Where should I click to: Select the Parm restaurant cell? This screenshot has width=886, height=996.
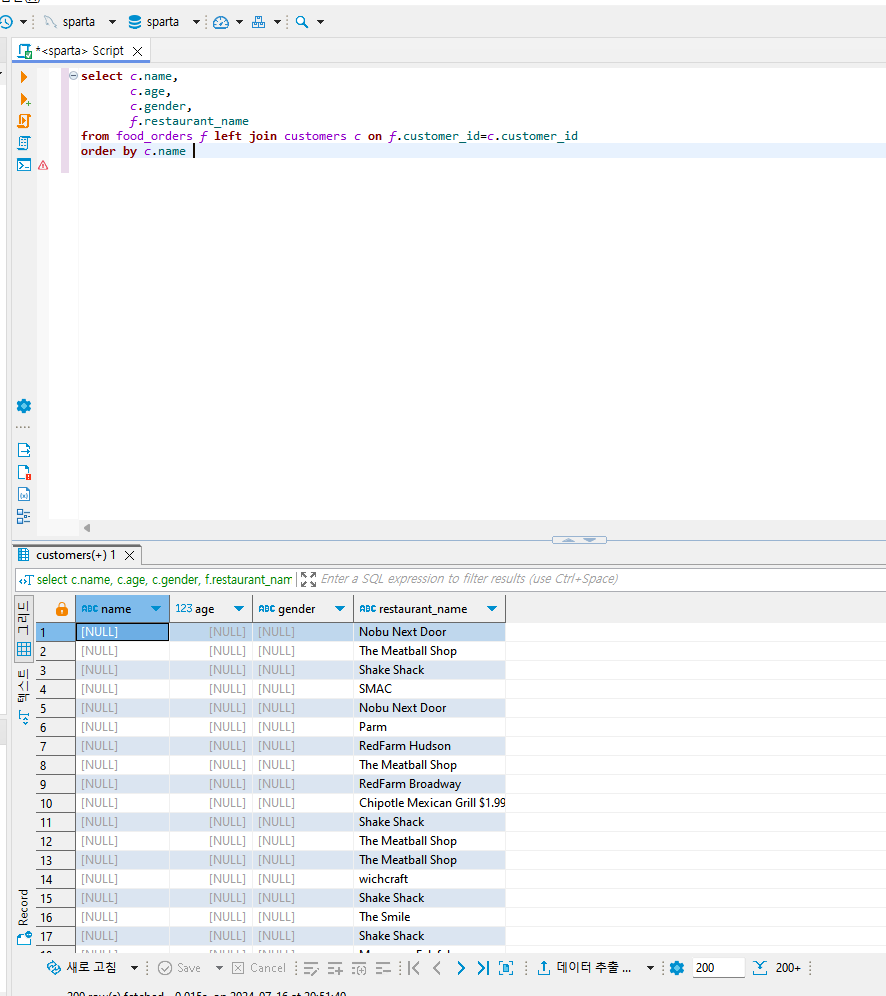pyautogui.click(x=429, y=727)
